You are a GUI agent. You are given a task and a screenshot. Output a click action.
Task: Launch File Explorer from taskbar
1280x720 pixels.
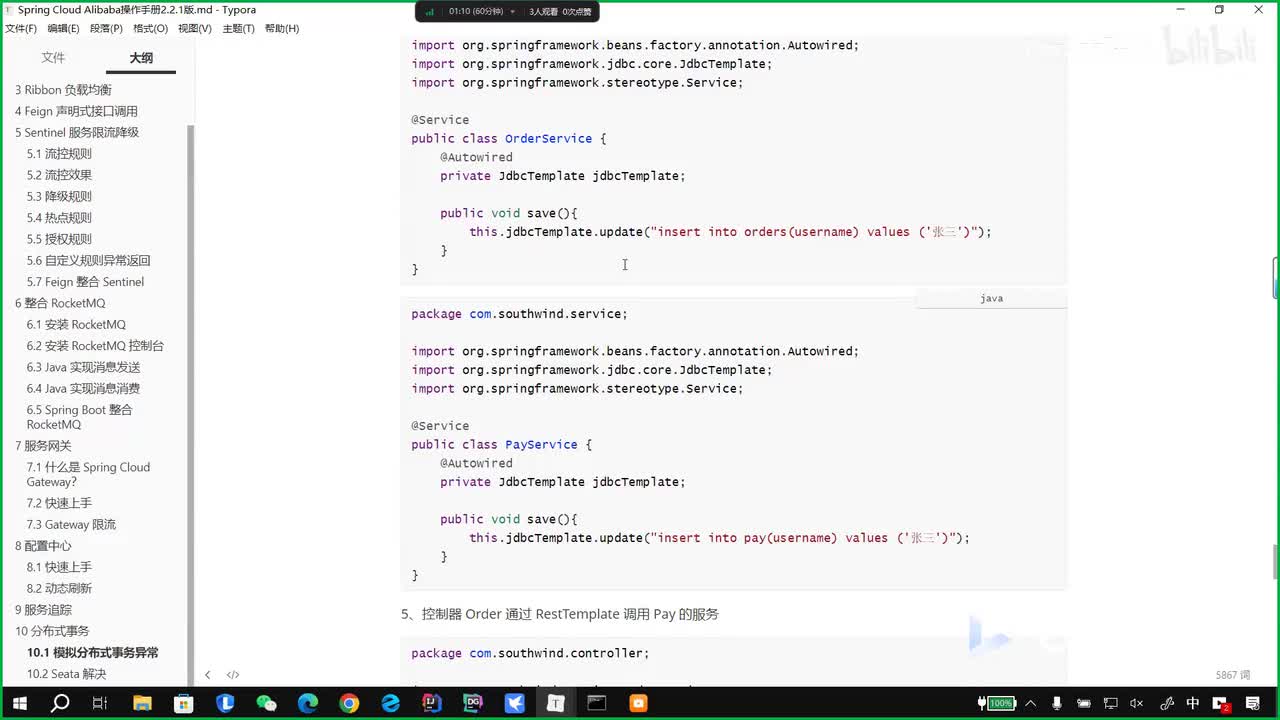[x=142, y=703]
